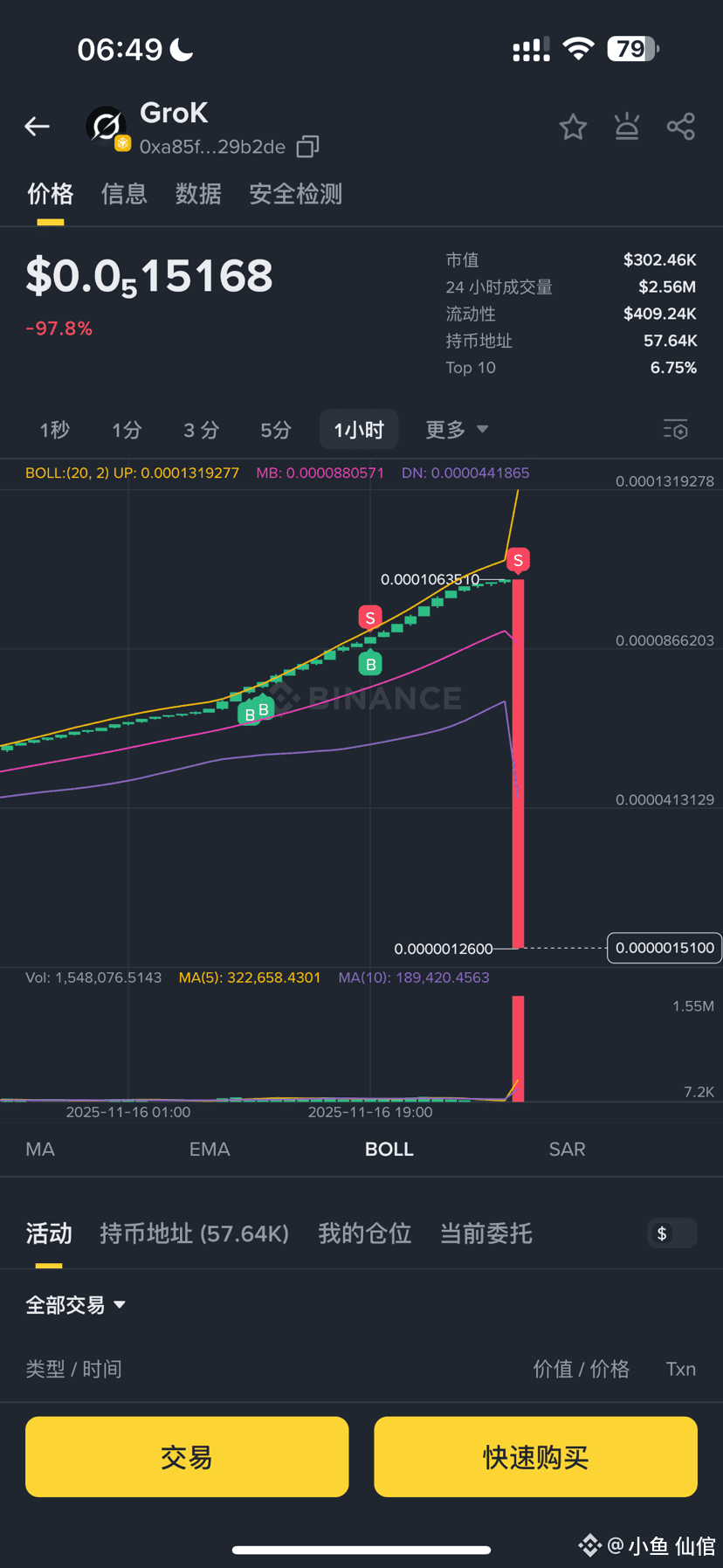Switch to the 价格 tab
Image resolution: width=723 pixels, height=1568 pixels.
pyautogui.click(x=50, y=194)
